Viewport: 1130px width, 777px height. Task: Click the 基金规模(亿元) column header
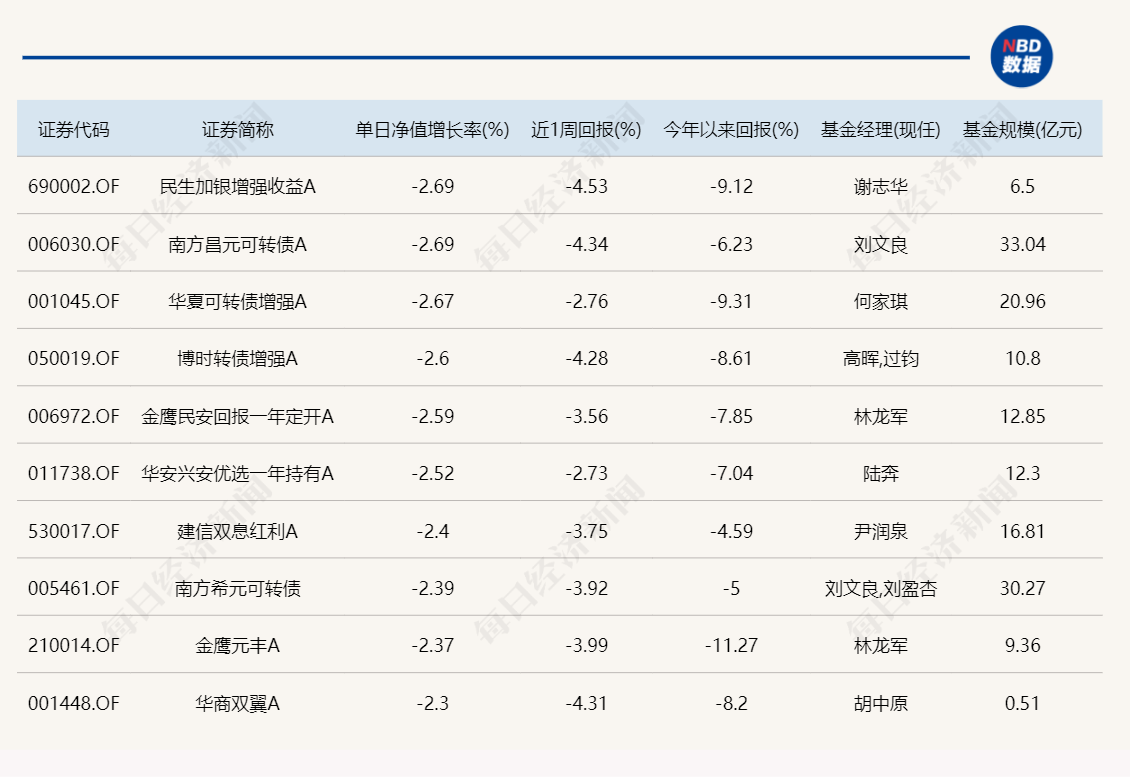click(x=1022, y=130)
